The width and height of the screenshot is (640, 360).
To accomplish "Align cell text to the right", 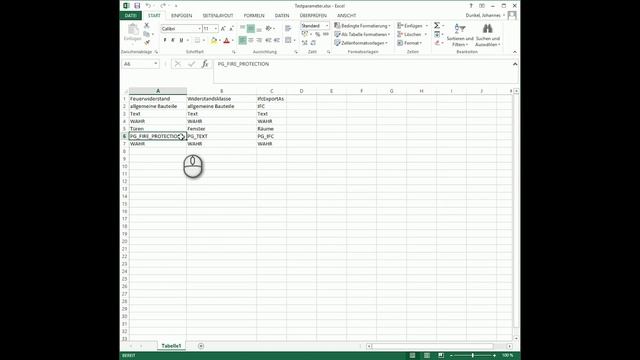I will (259, 40).
